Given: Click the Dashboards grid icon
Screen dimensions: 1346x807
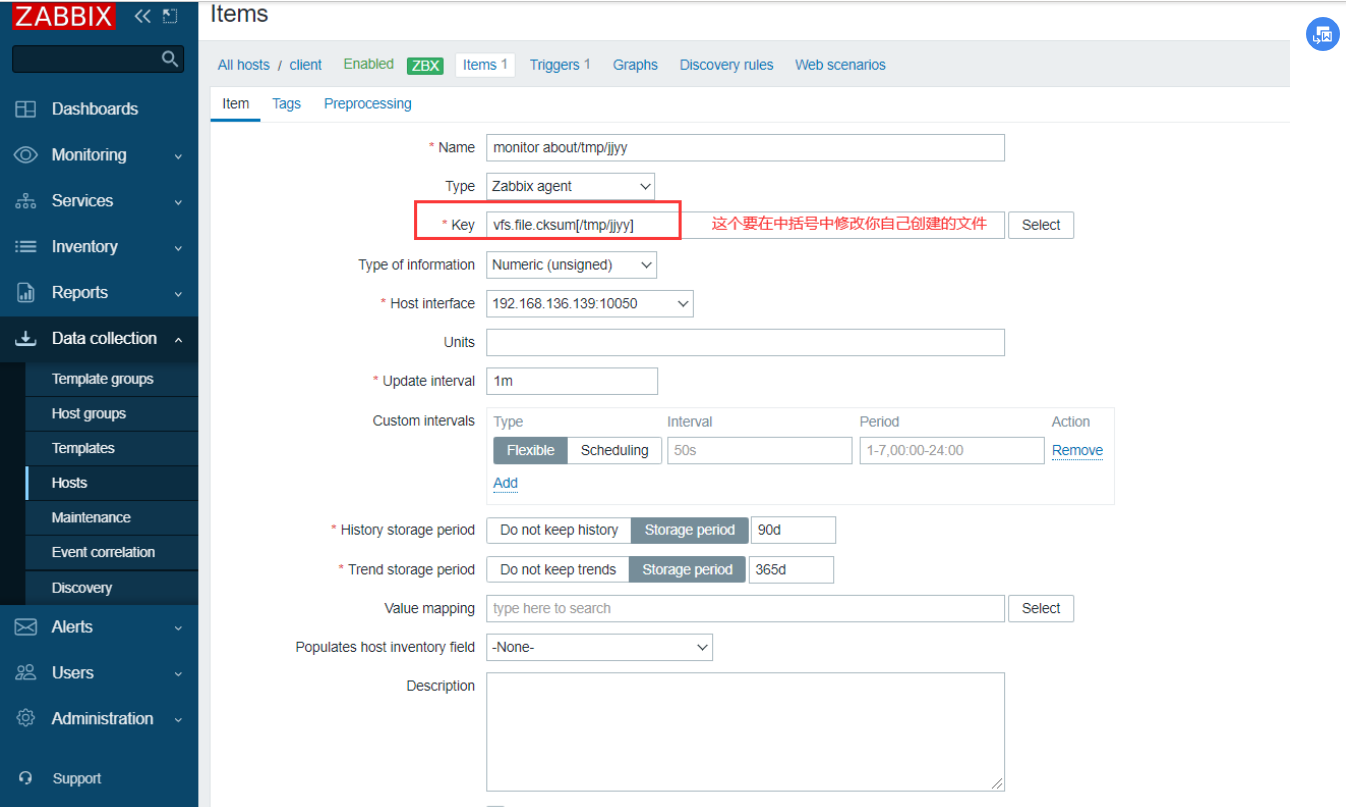Looking at the screenshot, I should click(x=26, y=109).
